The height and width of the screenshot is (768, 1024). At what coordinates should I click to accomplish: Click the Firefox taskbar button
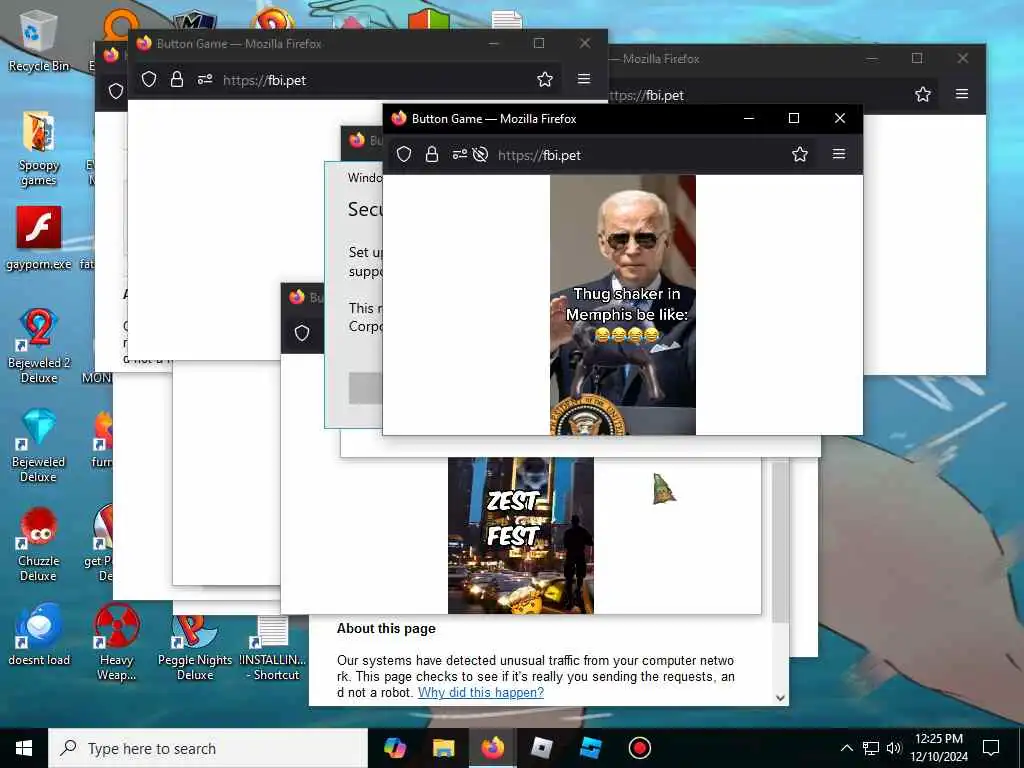pyautogui.click(x=492, y=748)
